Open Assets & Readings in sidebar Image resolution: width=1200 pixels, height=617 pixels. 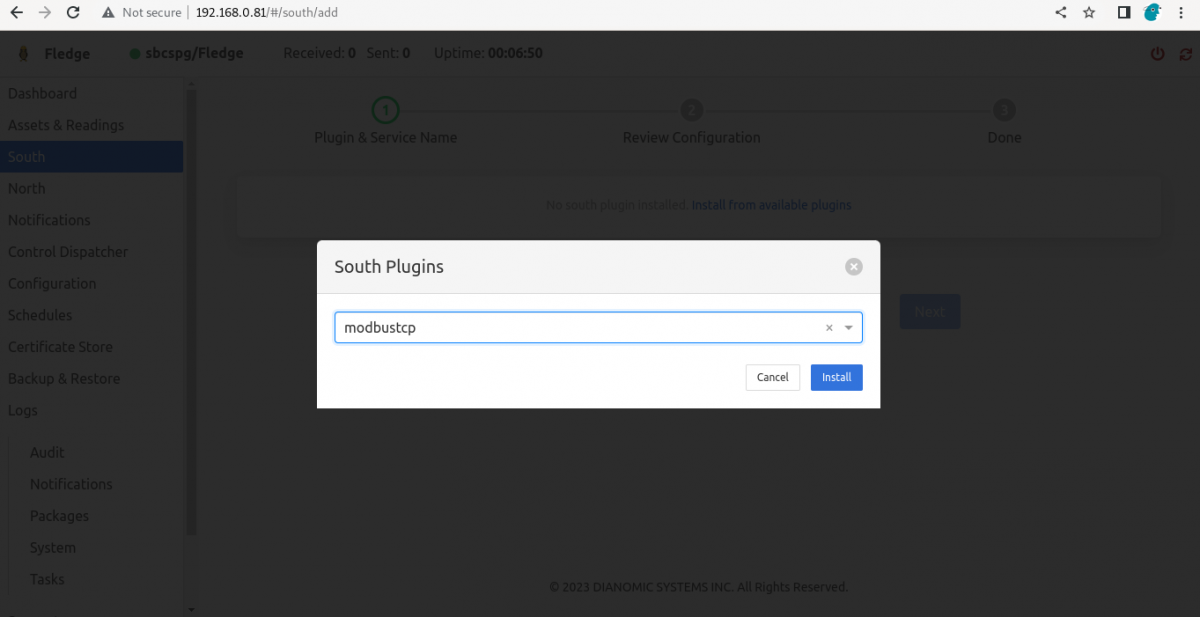click(66, 125)
